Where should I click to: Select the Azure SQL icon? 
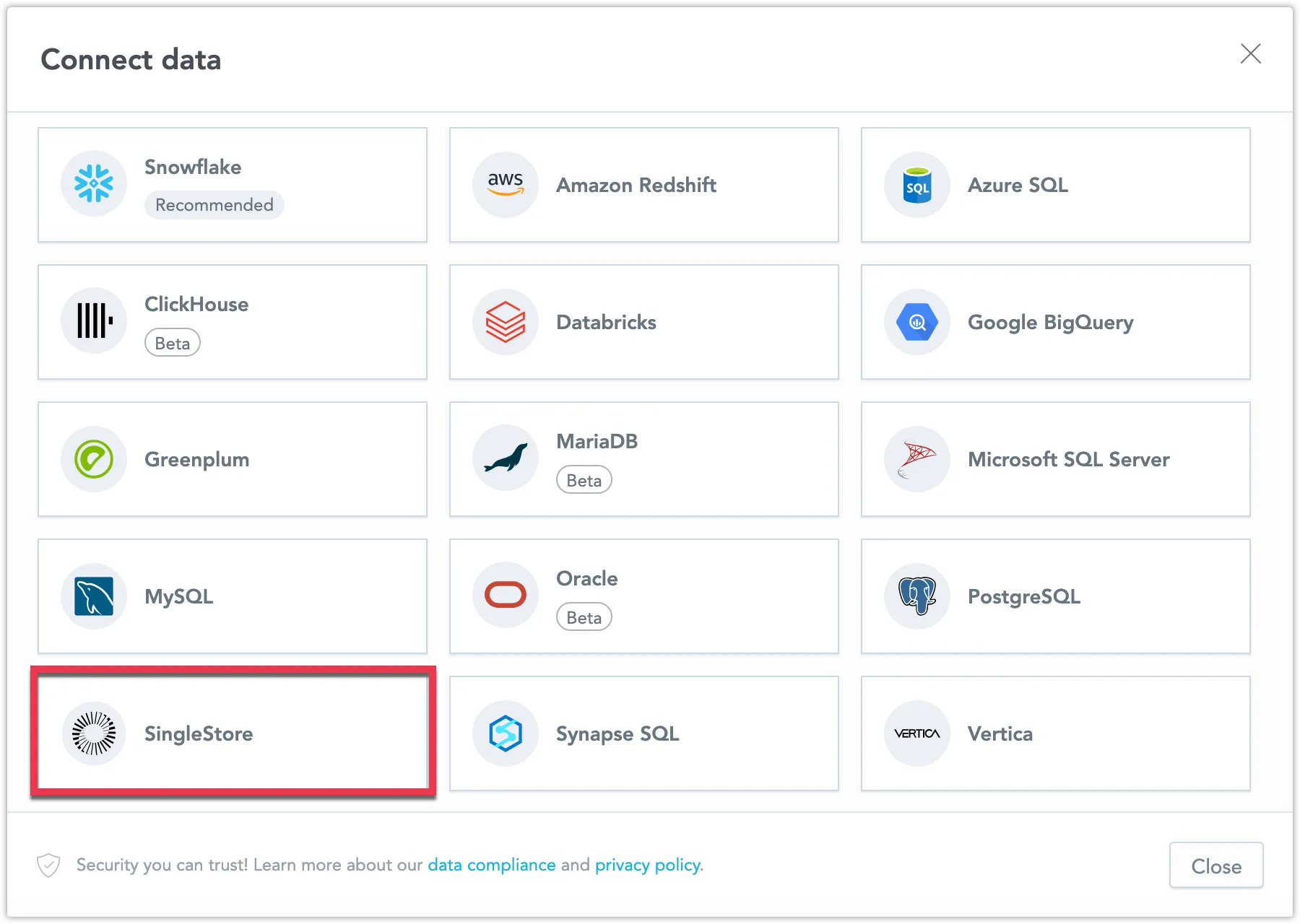click(916, 184)
